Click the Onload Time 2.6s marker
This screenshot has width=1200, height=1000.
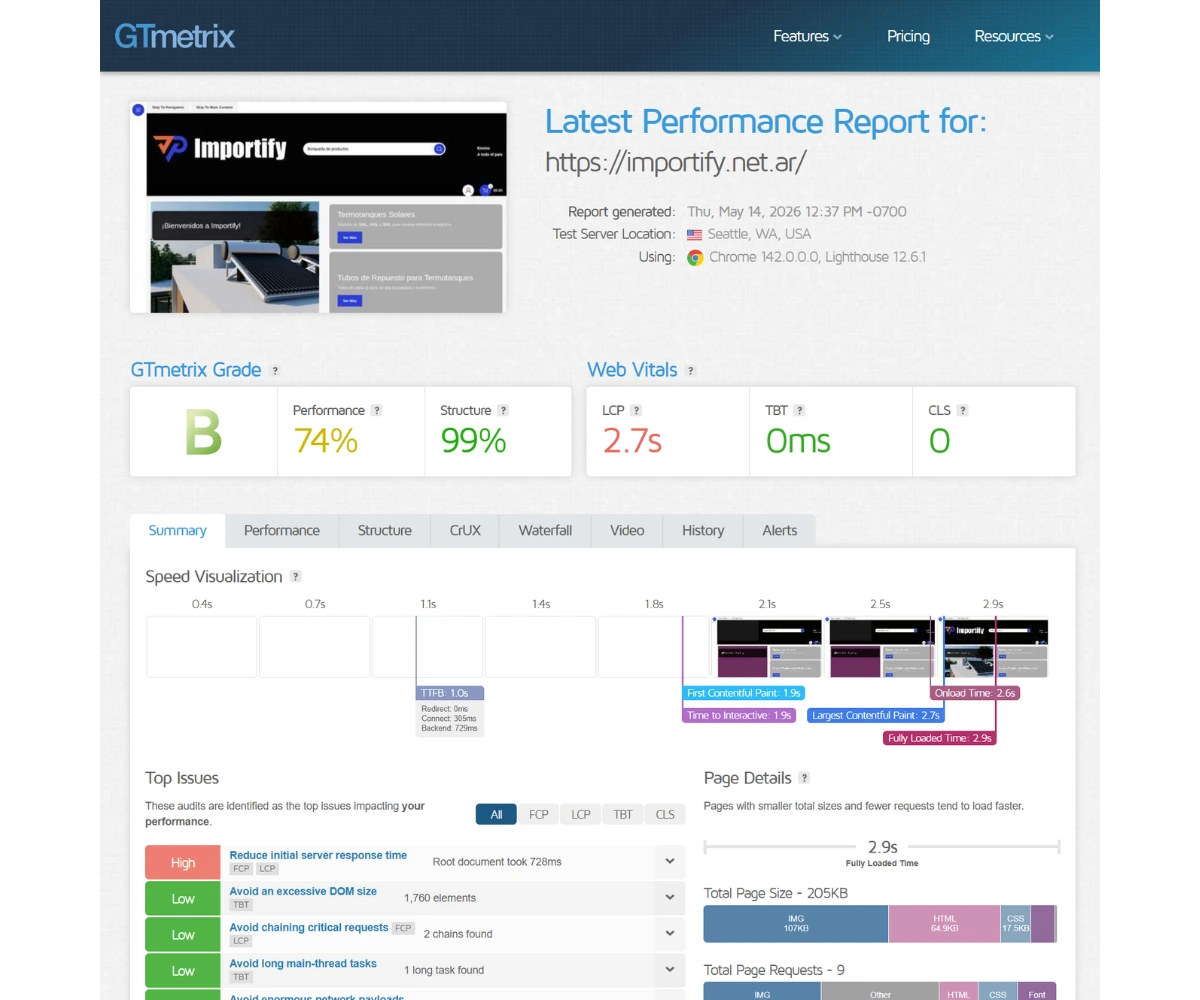pyautogui.click(x=975, y=693)
